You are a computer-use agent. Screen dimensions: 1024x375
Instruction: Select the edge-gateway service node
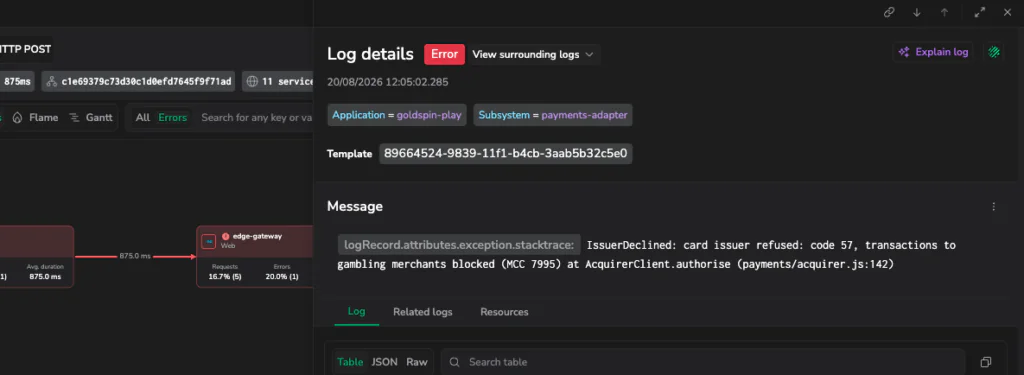coord(255,256)
